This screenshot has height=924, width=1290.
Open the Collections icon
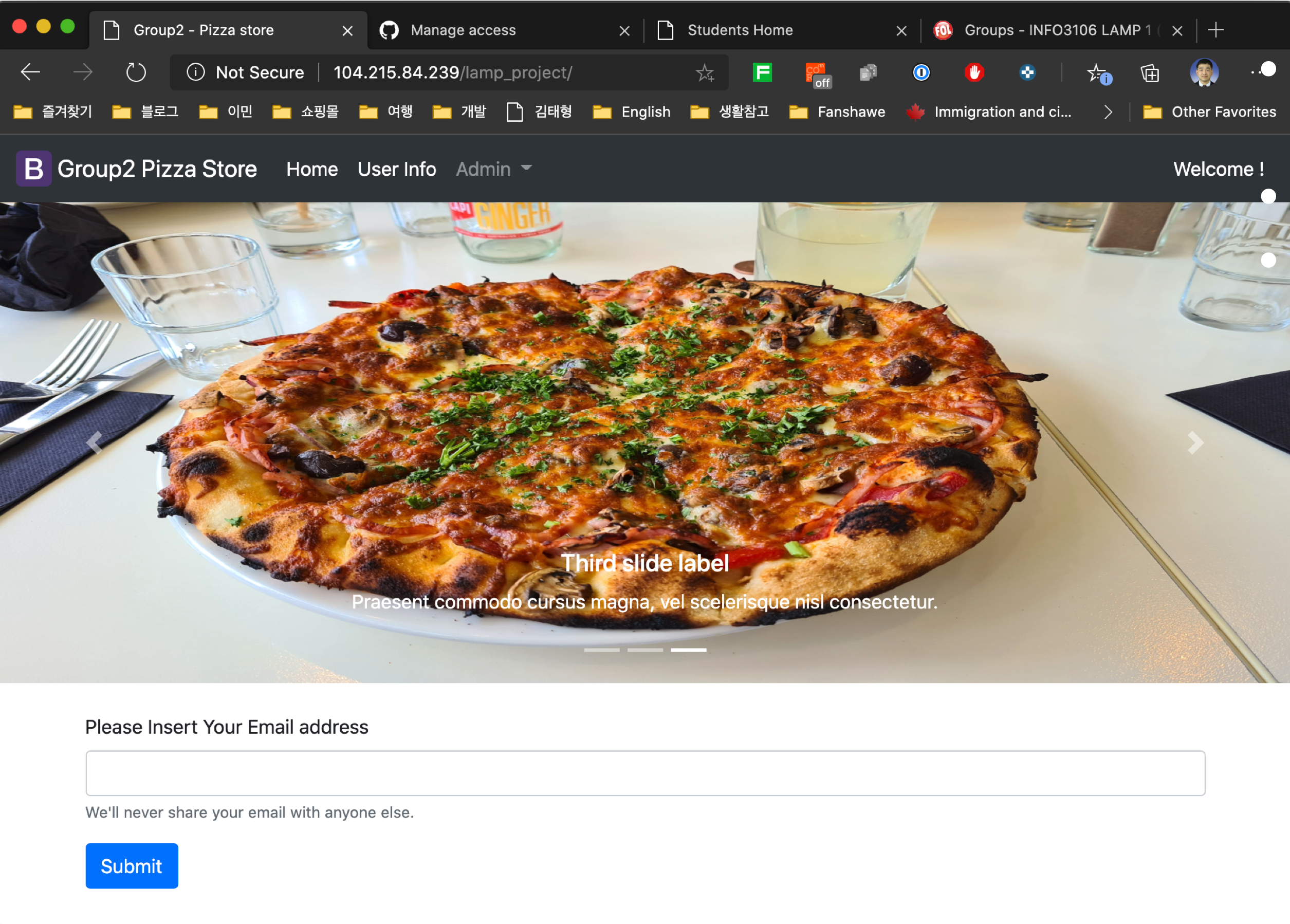(1150, 73)
